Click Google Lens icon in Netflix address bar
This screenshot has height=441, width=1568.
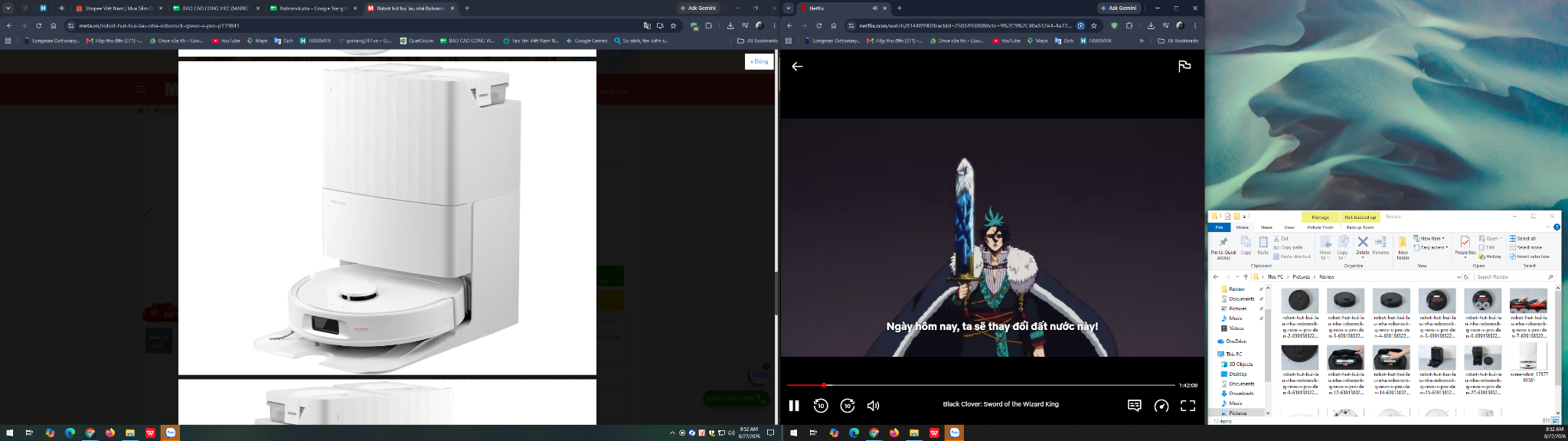coord(1080,25)
